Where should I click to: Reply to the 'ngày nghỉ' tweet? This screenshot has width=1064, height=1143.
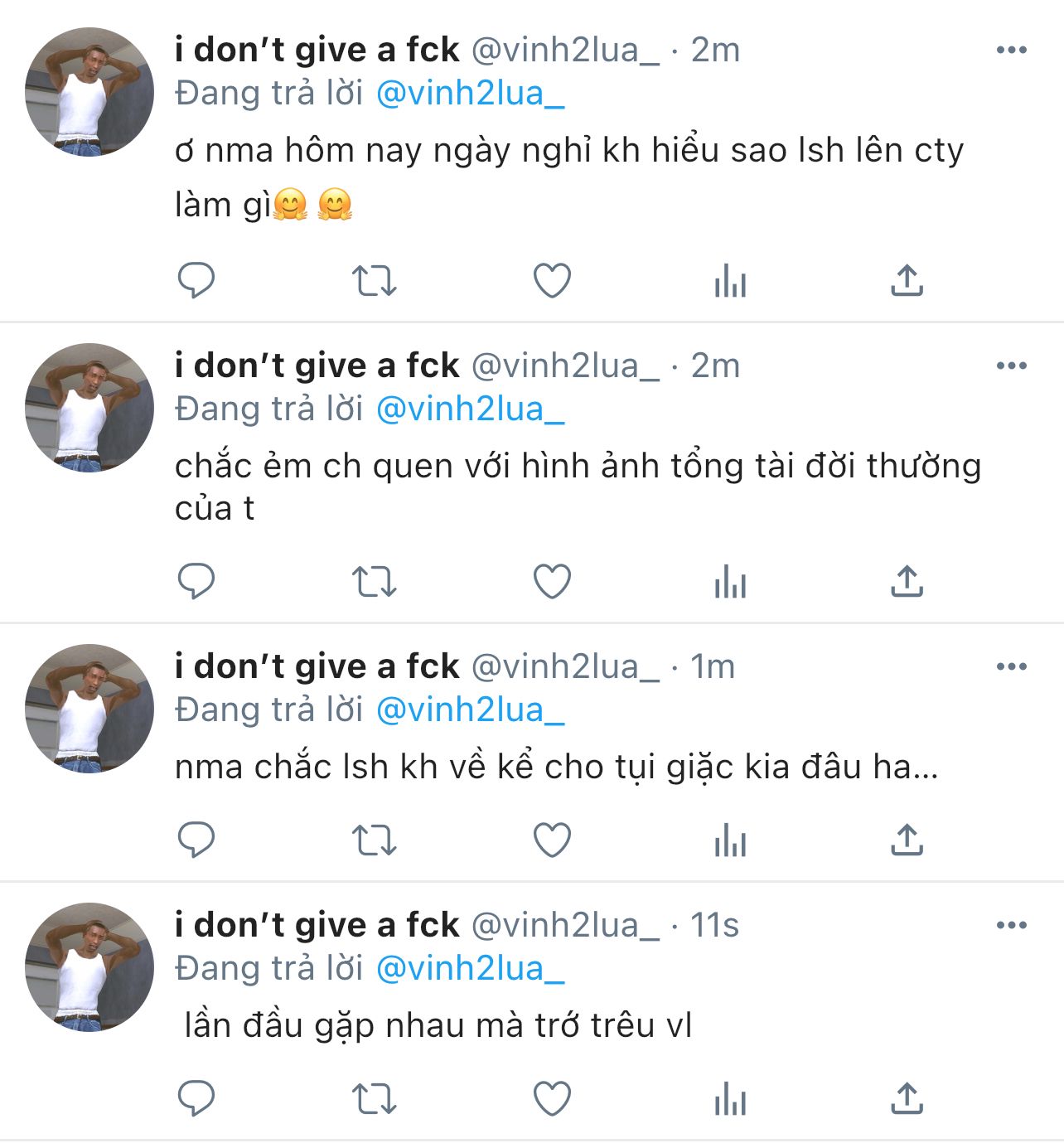click(x=196, y=280)
